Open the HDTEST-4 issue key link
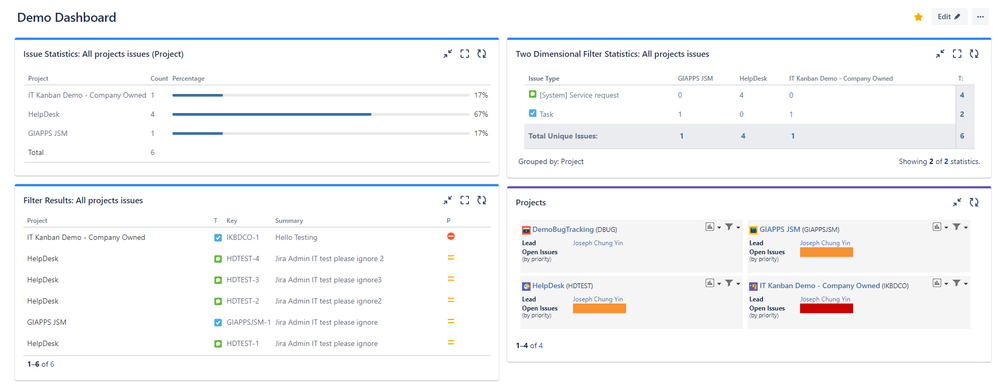This screenshot has width=998, height=389. click(x=243, y=258)
